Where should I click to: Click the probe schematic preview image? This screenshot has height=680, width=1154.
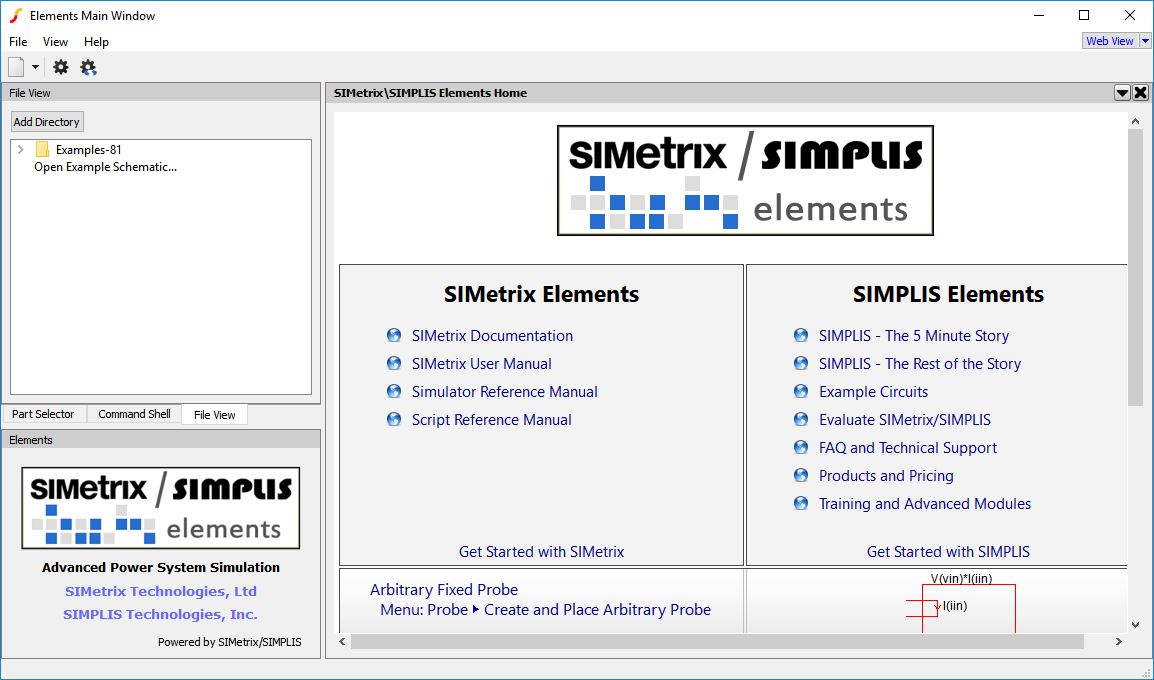coord(961,602)
